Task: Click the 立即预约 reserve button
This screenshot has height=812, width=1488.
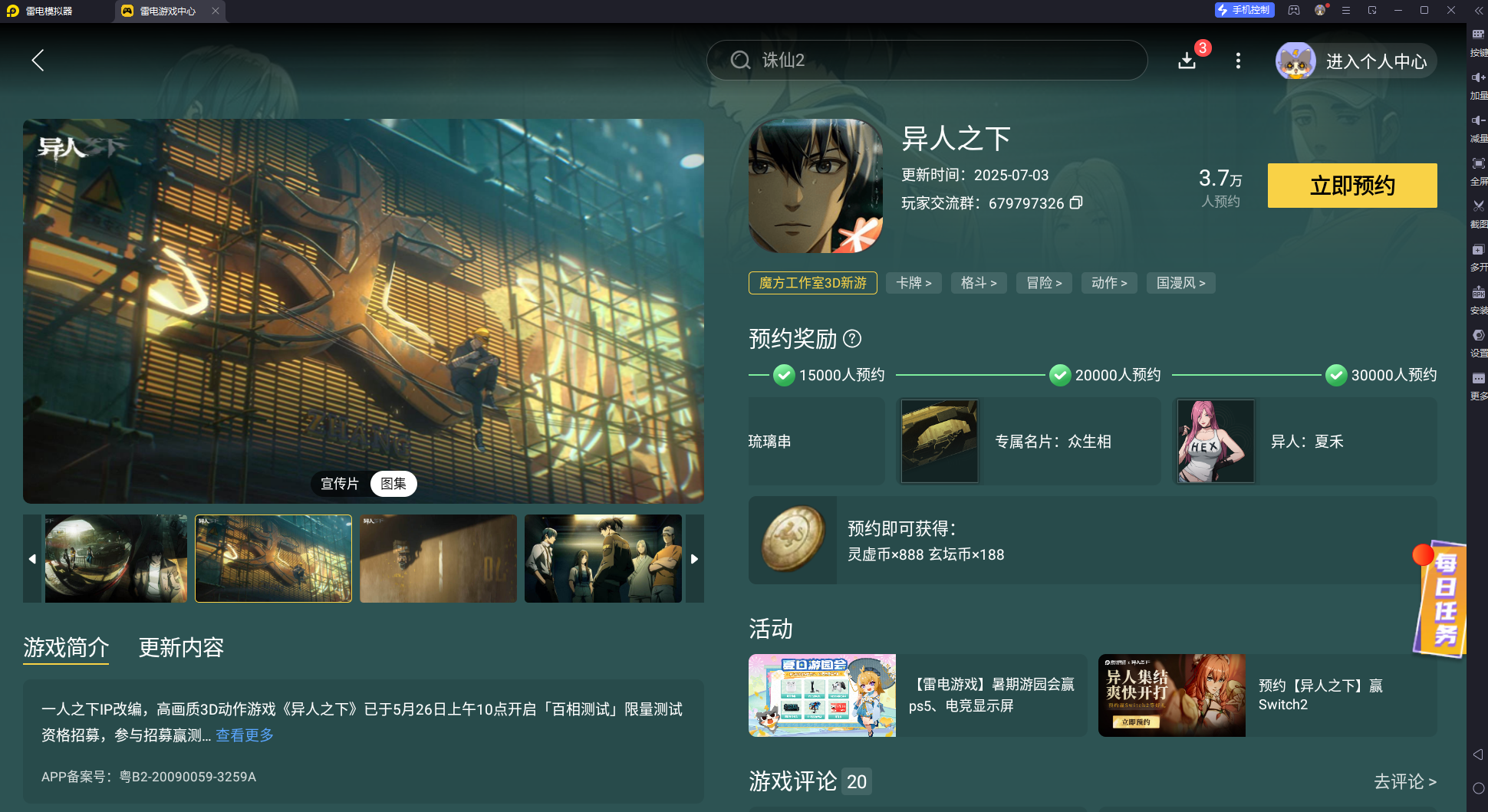Action: click(x=1352, y=186)
